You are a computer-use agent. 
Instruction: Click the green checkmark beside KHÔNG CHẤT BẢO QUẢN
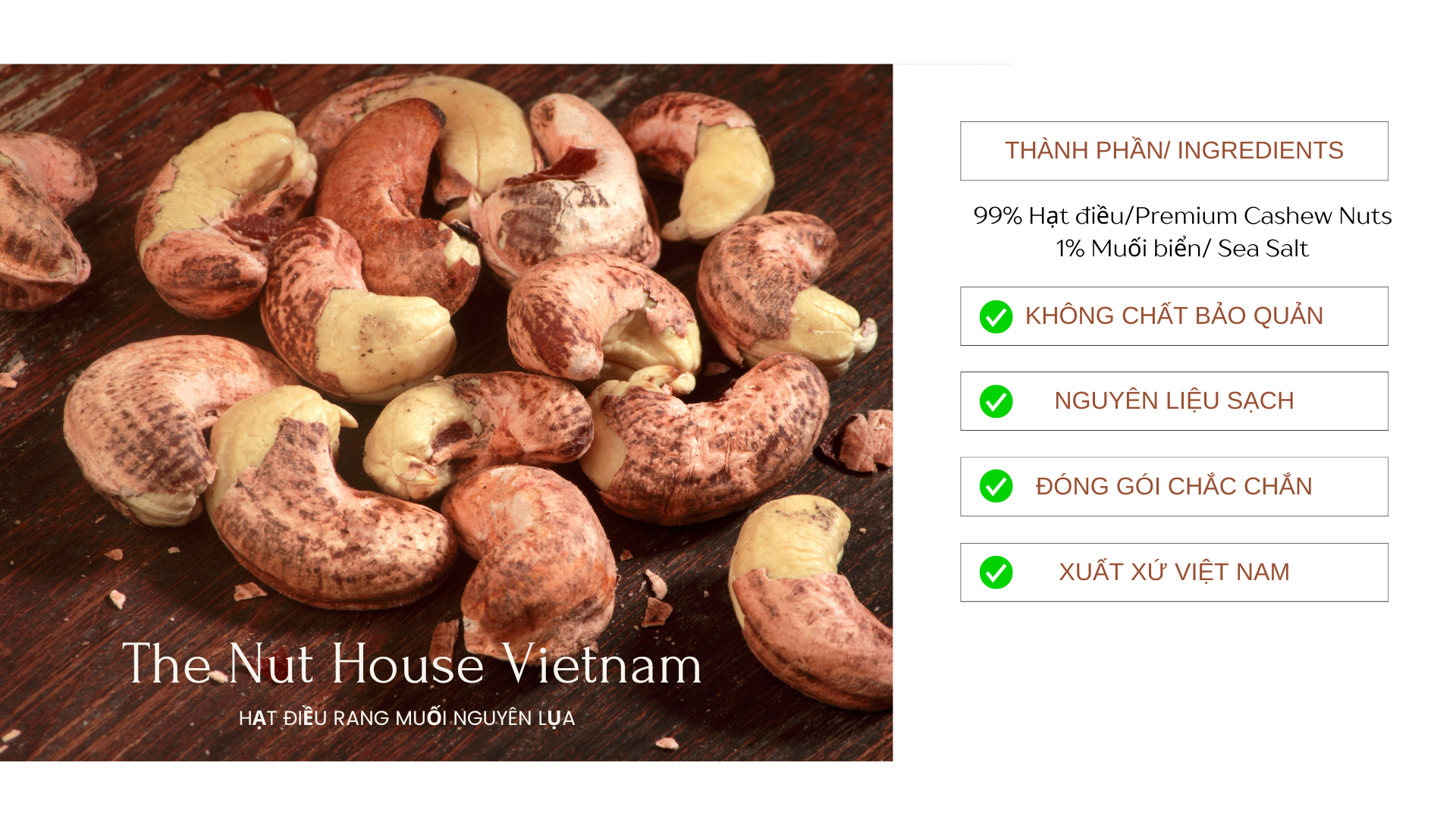[x=996, y=317]
